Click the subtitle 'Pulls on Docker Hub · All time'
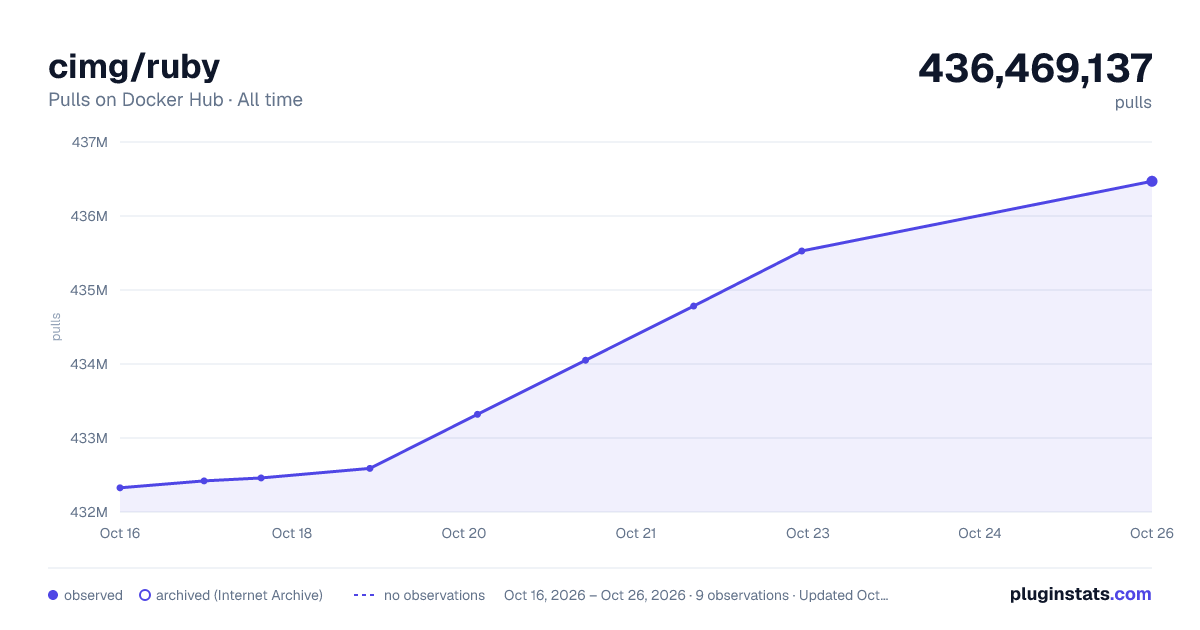Screen dimensions: 1200x630 [x=175, y=100]
